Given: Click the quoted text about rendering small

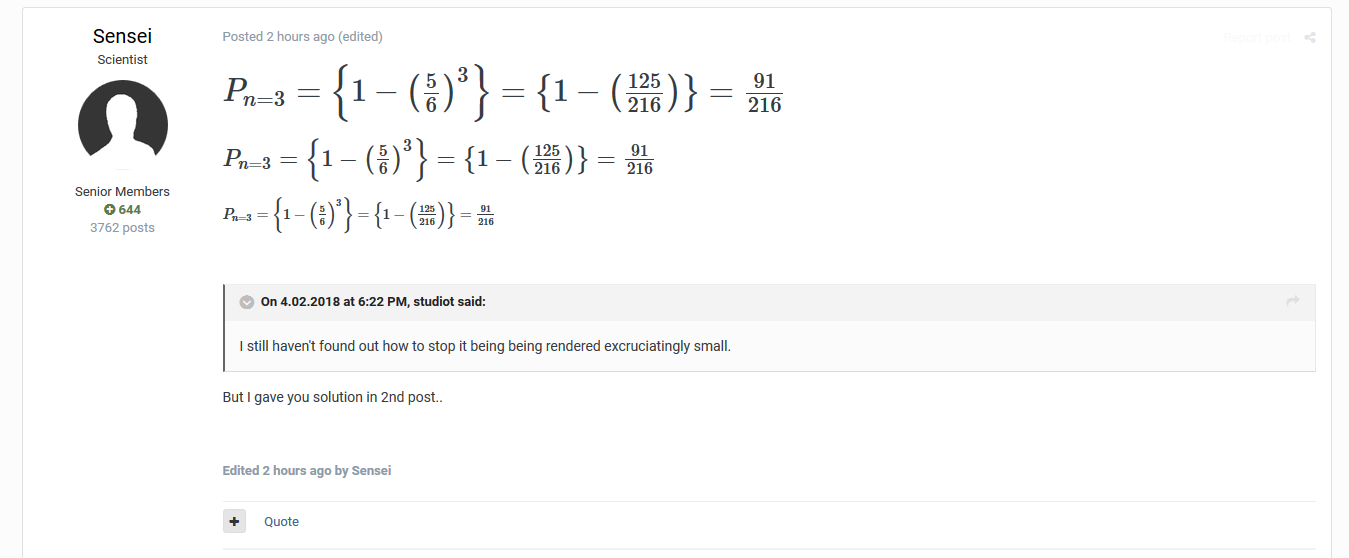Looking at the screenshot, I should tap(485, 347).
